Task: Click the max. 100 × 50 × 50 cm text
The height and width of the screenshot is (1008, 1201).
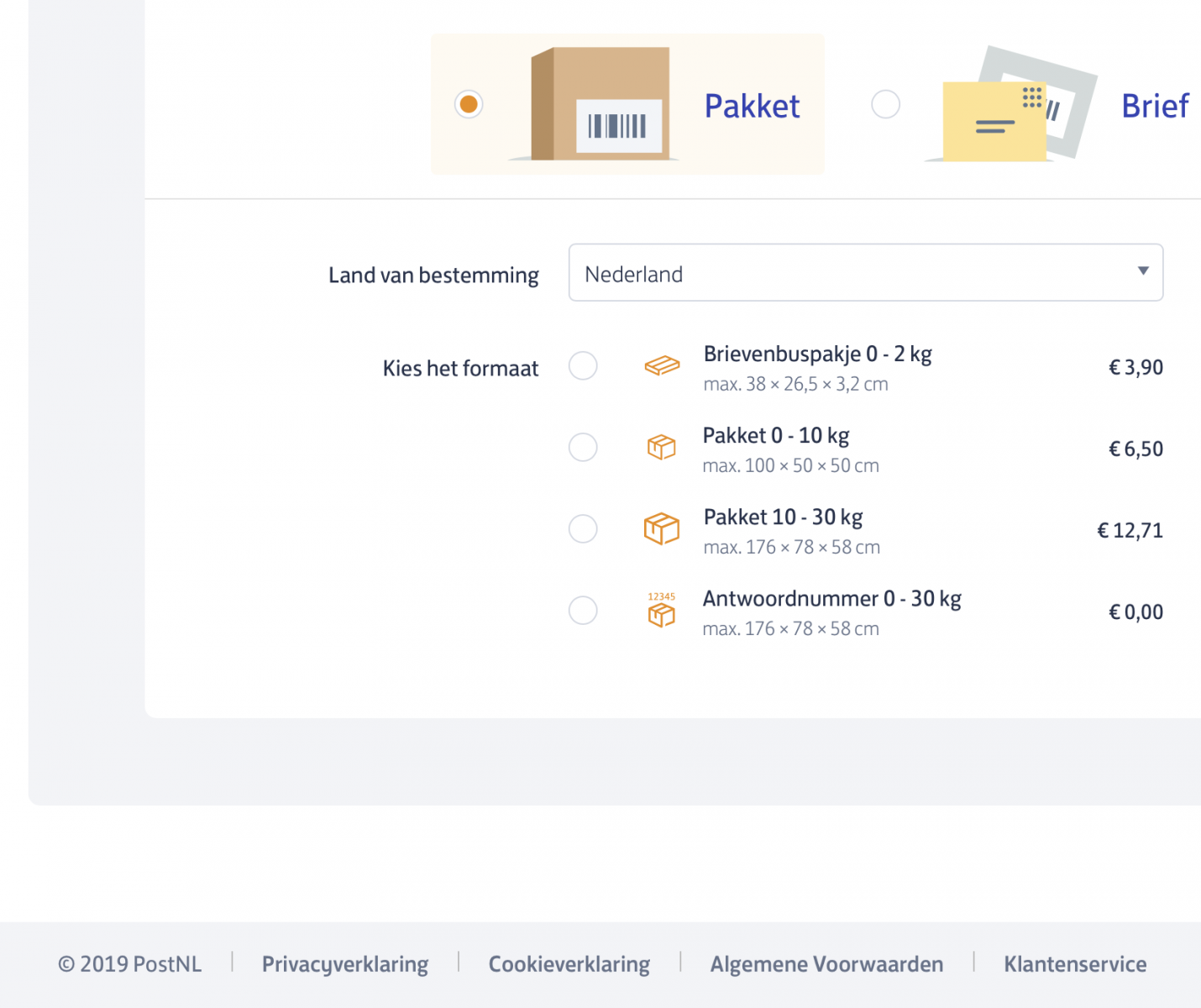Action: coord(790,465)
